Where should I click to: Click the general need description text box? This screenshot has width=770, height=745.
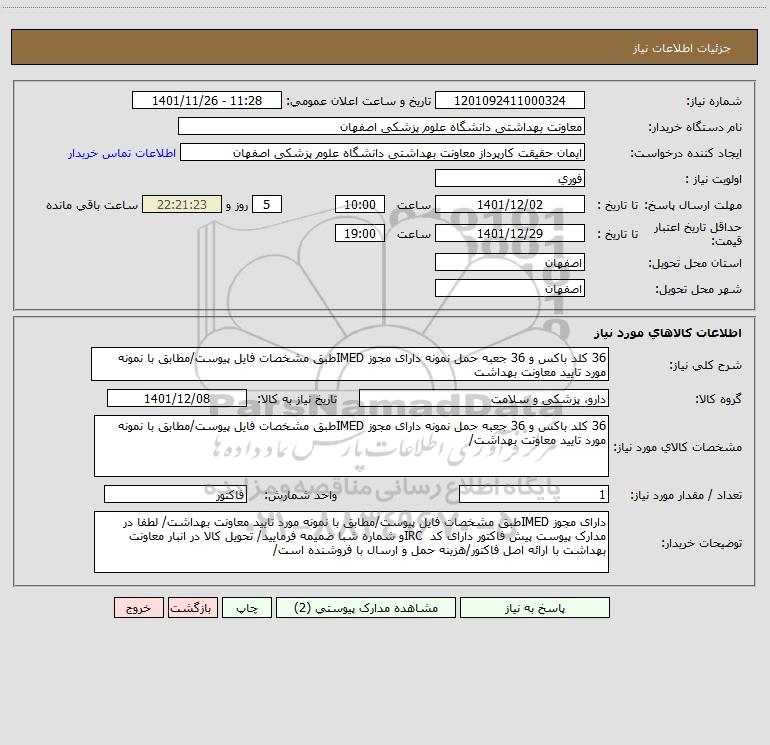(x=350, y=364)
